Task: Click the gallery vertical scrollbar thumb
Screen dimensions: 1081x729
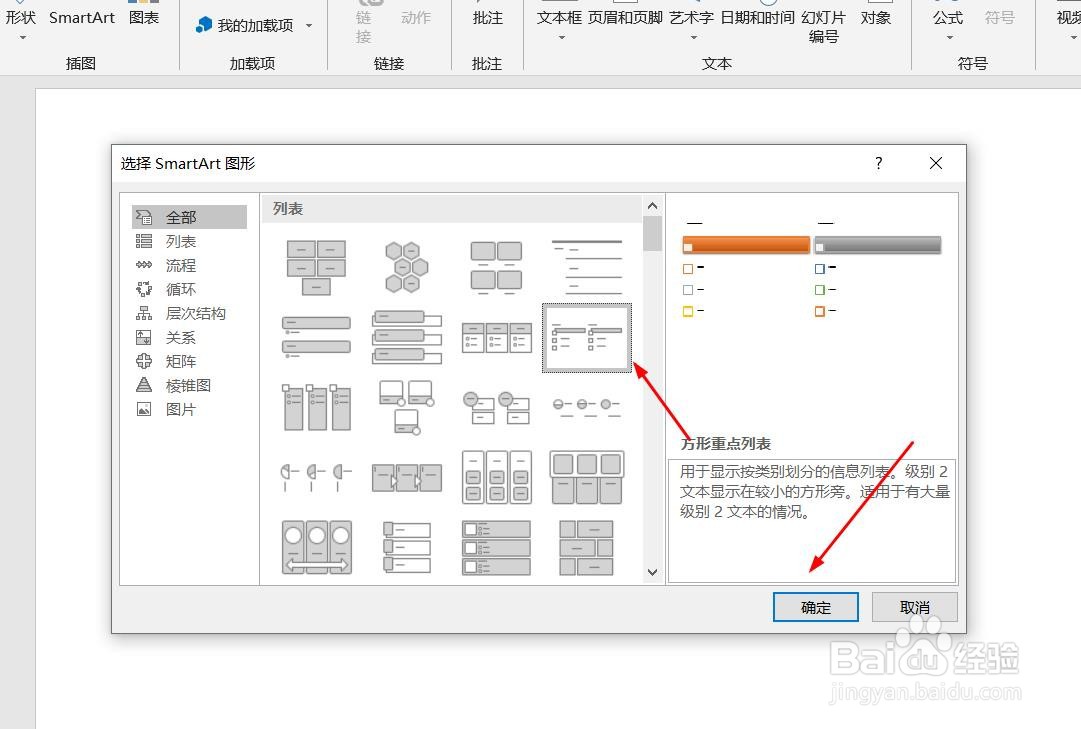Action: click(x=652, y=233)
